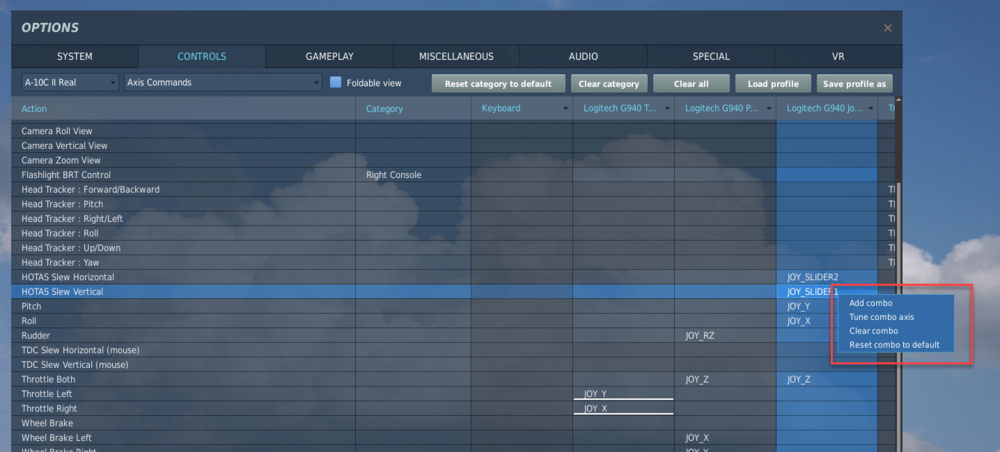Click the JOY_Y cell for Throttle Left
The height and width of the screenshot is (452, 1000).
(x=623, y=394)
